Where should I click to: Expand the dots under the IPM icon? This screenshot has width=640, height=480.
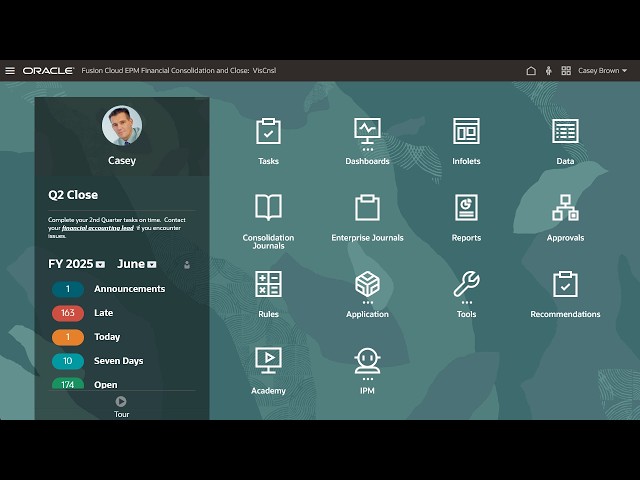point(367,379)
